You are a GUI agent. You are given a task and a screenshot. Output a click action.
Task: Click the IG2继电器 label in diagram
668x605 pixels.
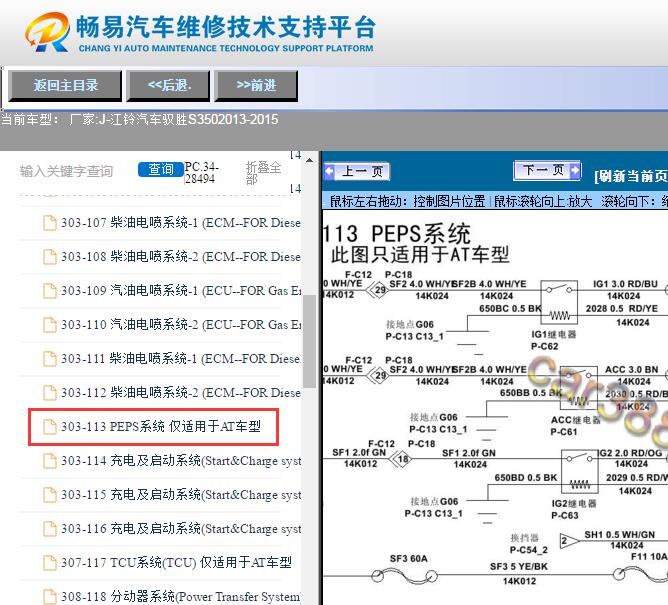574,504
